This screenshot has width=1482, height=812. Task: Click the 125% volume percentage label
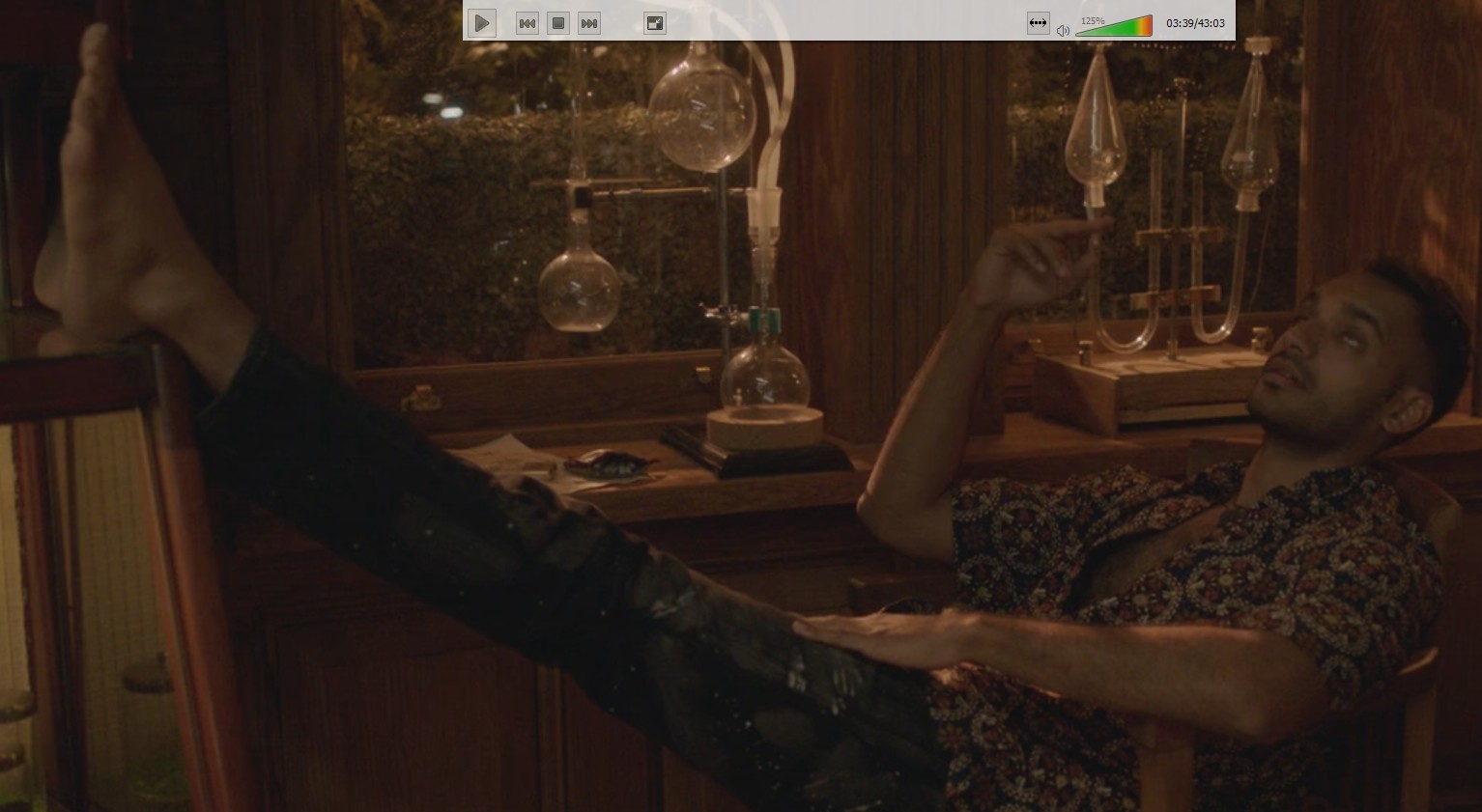(x=1092, y=19)
